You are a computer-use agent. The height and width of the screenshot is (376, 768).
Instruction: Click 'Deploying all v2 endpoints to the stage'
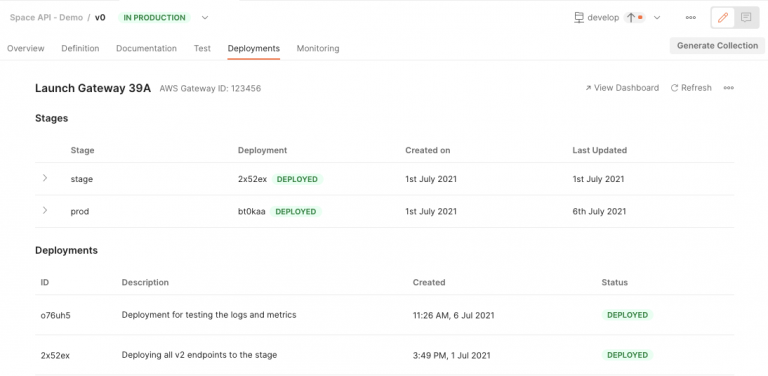tap(199, 355)
